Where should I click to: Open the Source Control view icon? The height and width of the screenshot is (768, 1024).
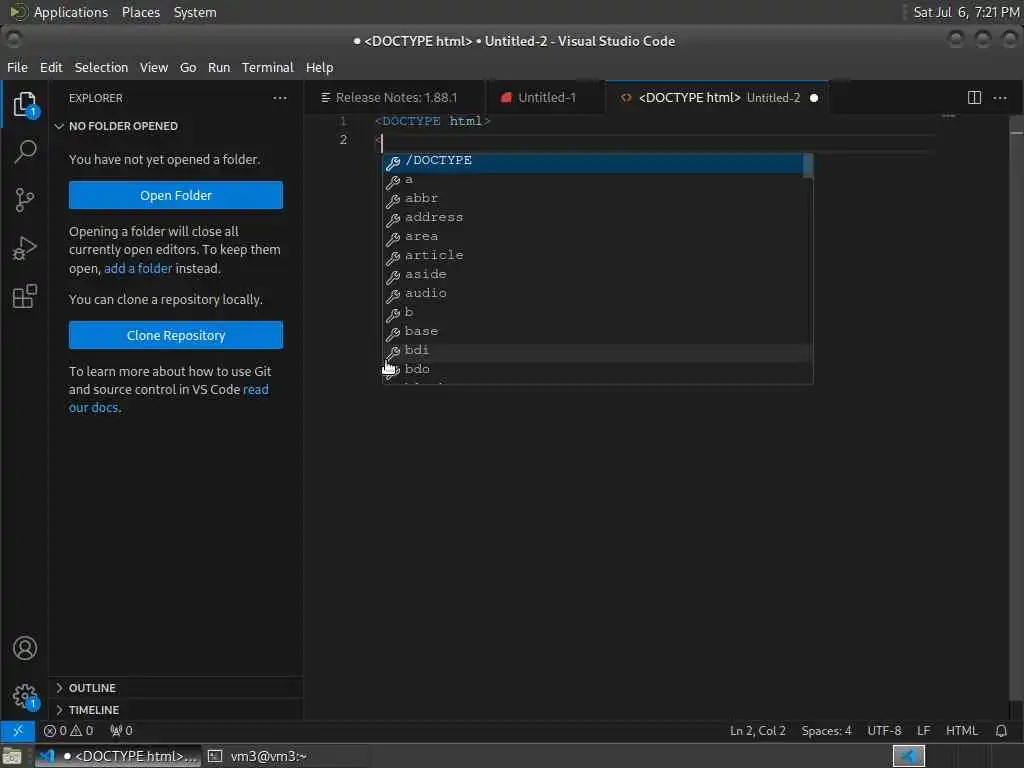[25, 200]
